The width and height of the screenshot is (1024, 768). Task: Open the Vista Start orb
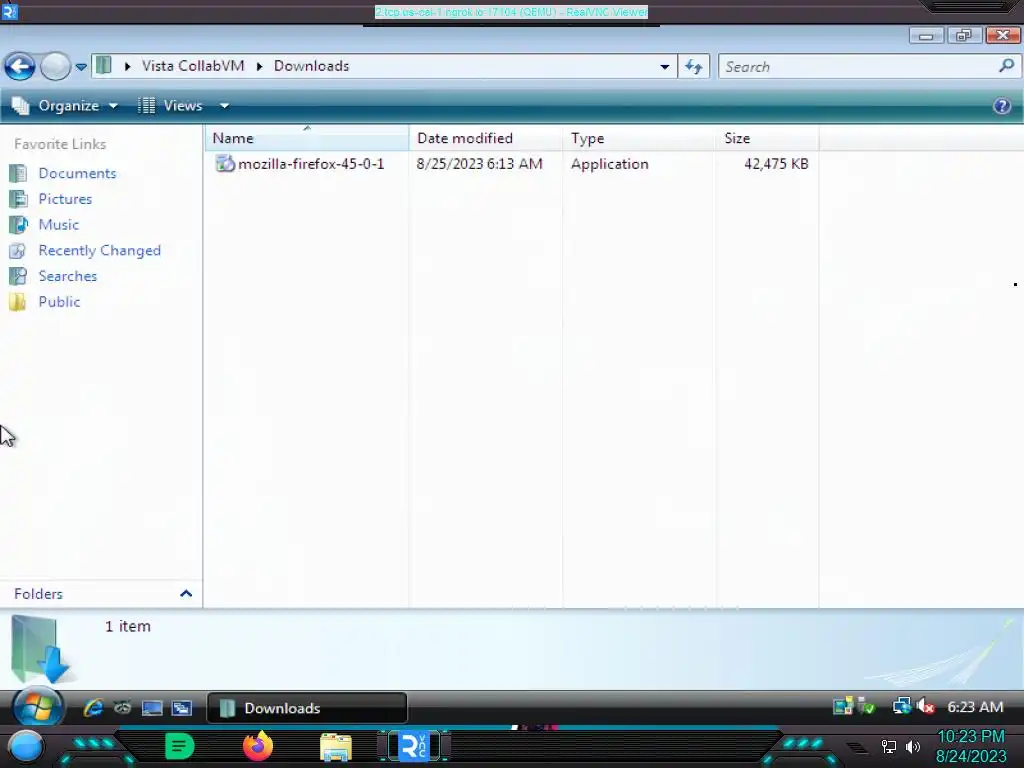pos(37,707)
